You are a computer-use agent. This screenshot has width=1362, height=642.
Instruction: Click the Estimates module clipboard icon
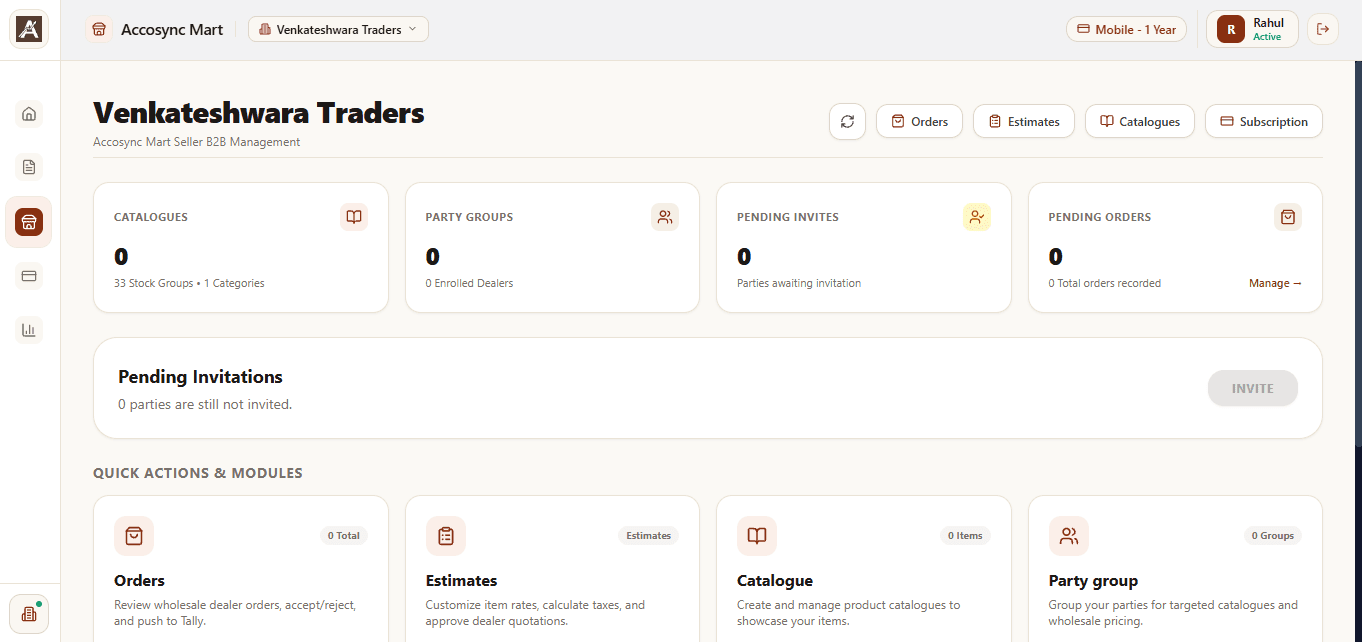446,536
